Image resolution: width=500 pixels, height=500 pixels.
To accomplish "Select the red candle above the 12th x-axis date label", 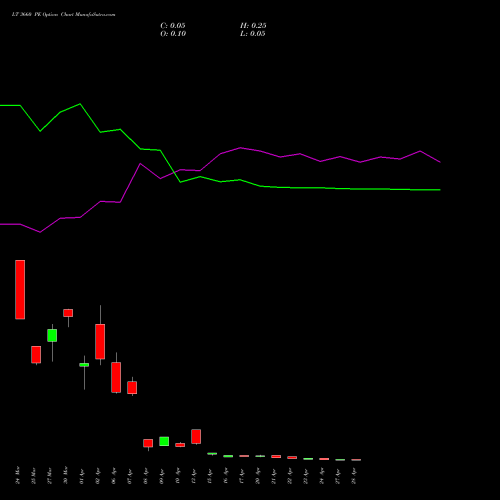I will 196,437.
